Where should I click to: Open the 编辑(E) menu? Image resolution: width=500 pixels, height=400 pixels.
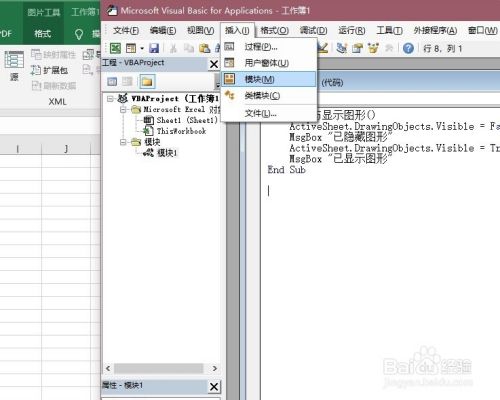pyautogui.click(x=163, y=31)
